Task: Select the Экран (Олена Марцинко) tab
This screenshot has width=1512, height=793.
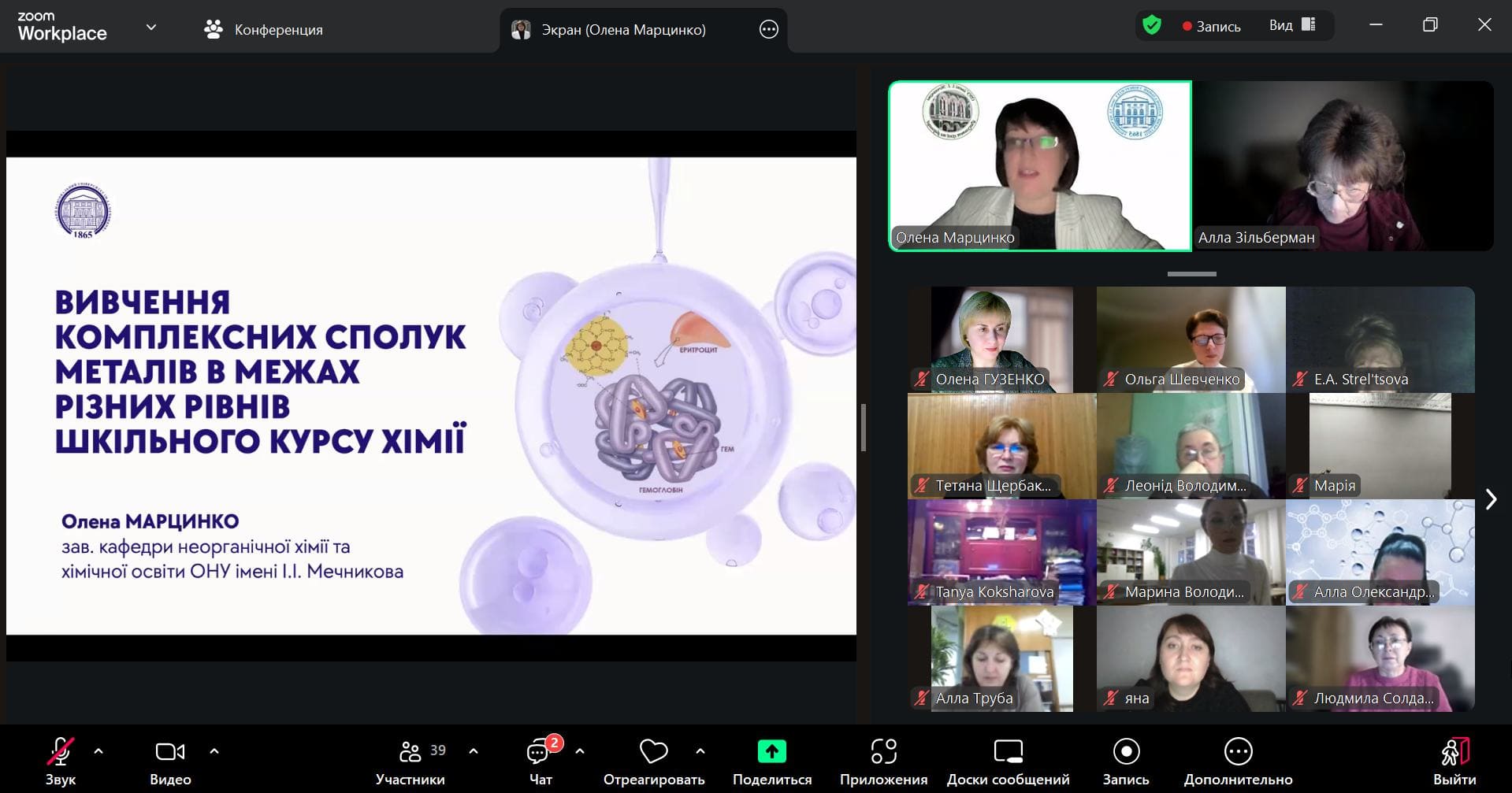Action: [622, 30]
